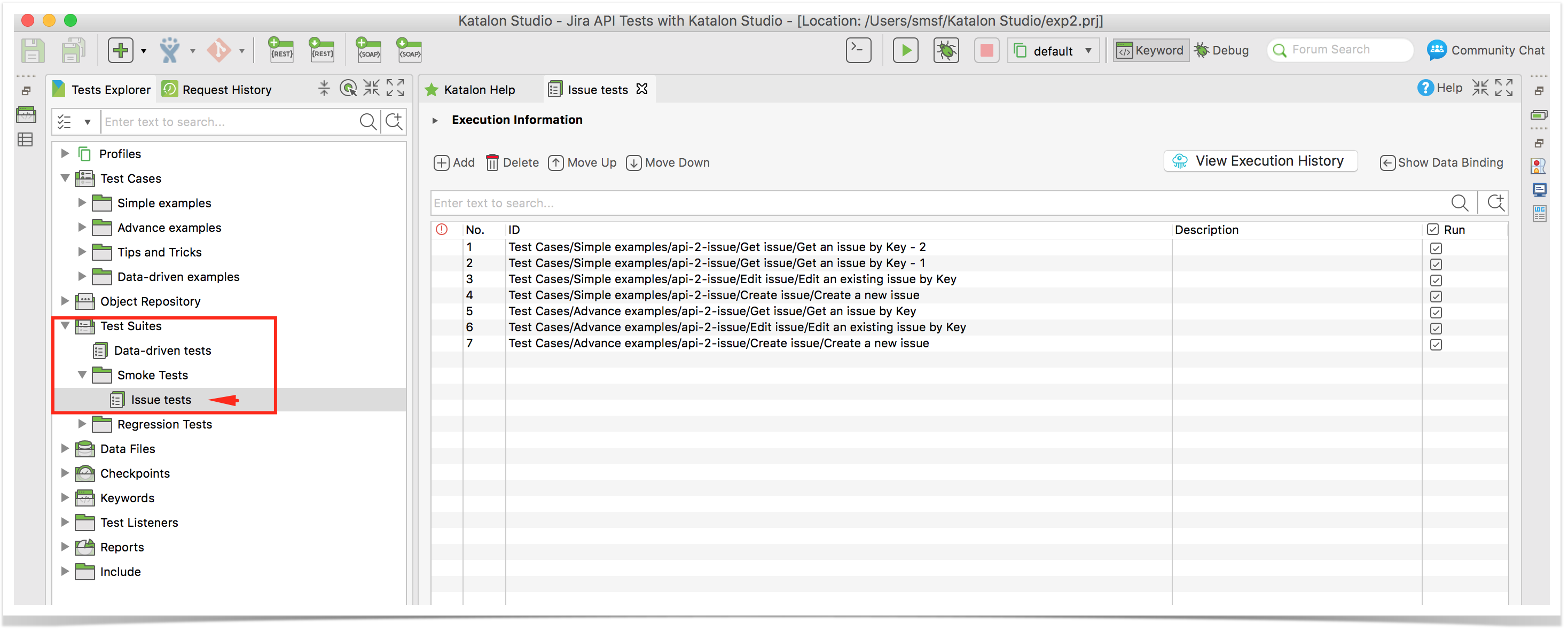The width and height of the screenshot is (1568, 631).
Task: Toggle Run checkbox for test case 3
Action: 1436,281
